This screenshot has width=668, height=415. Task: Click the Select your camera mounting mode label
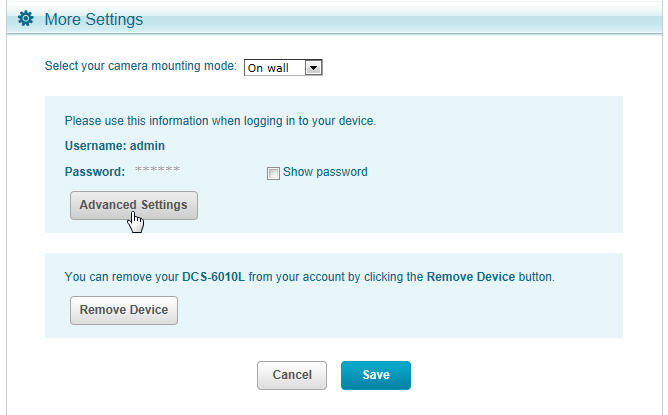(x=140, y=67)
